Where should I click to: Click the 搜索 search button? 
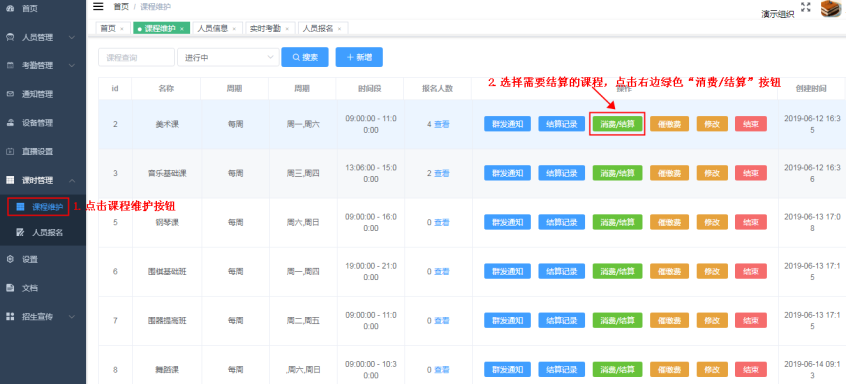tap(305, 57)
